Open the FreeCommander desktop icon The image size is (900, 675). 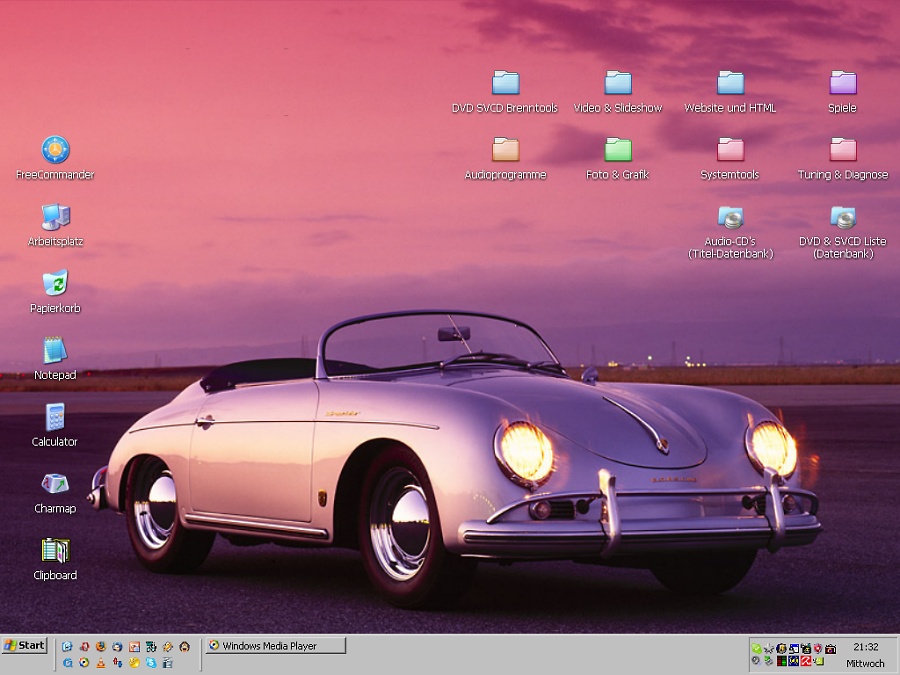(x=55, y=158)
